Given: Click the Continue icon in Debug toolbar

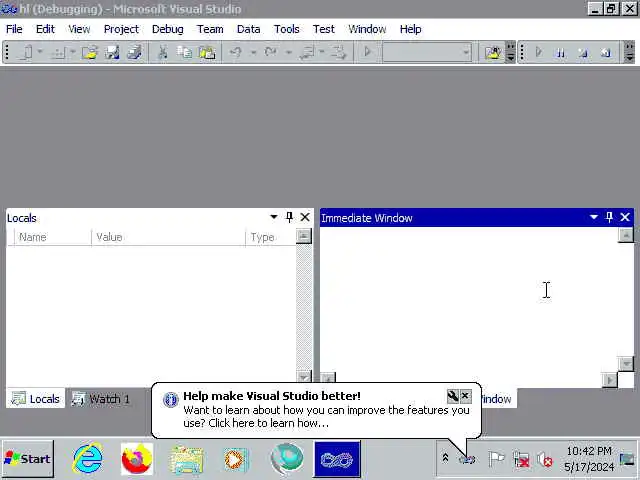Looking at the screenshot, I should [539, 52].
